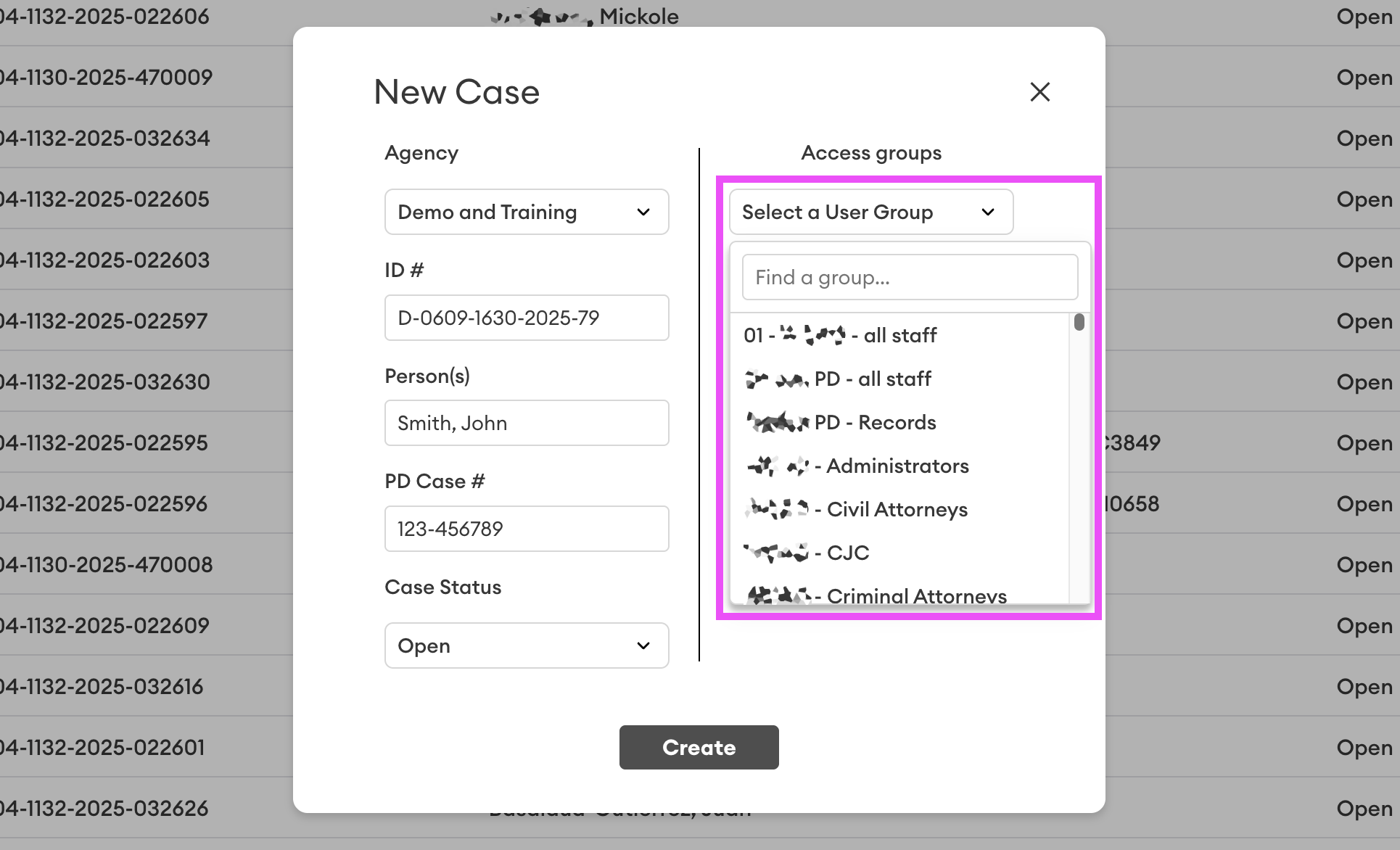Click background case 04-1132-2025-032626
Image resolution: width=1400 pixels, height=850 pixels.
[104, 808]
